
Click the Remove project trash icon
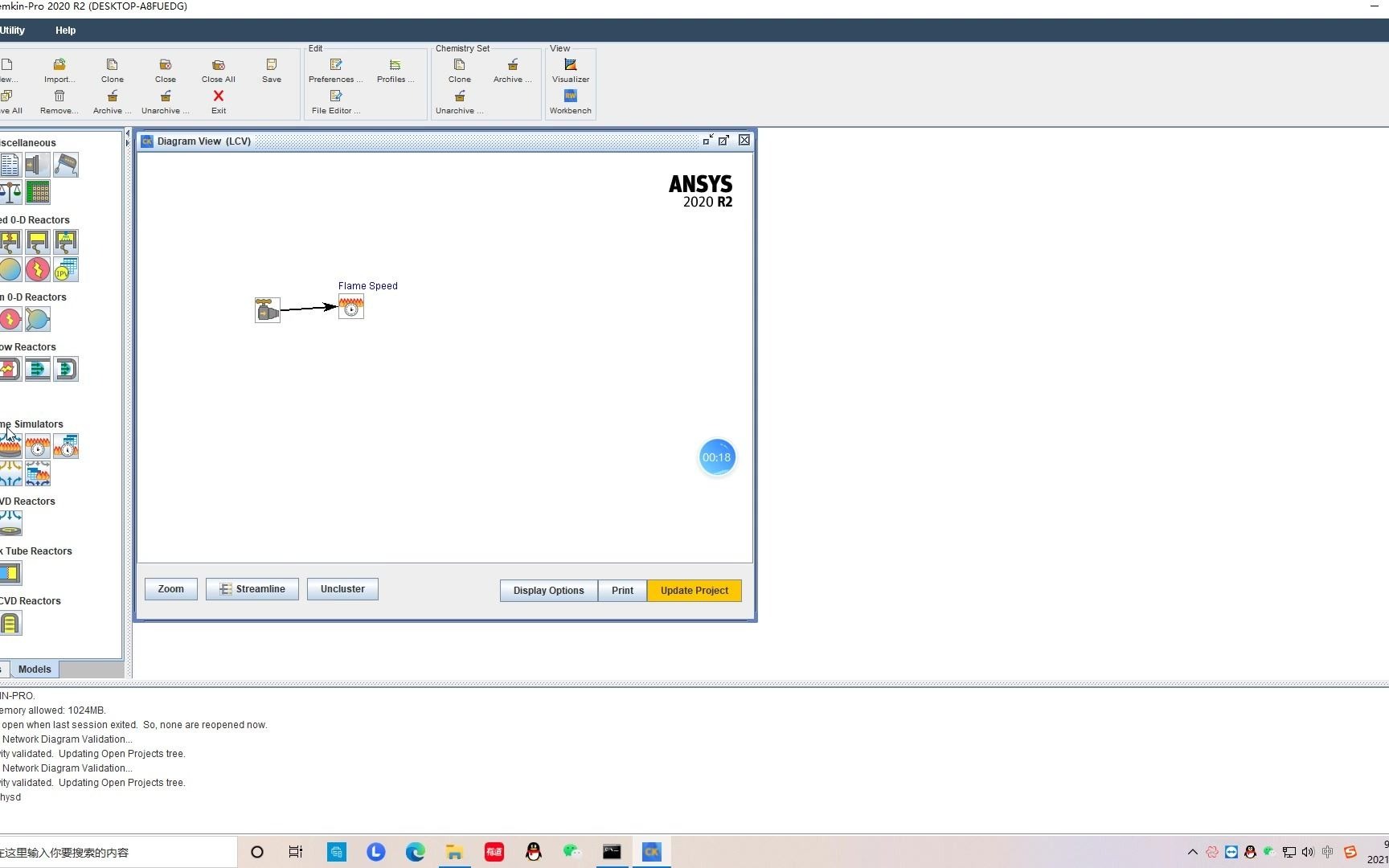pos(59,96)
